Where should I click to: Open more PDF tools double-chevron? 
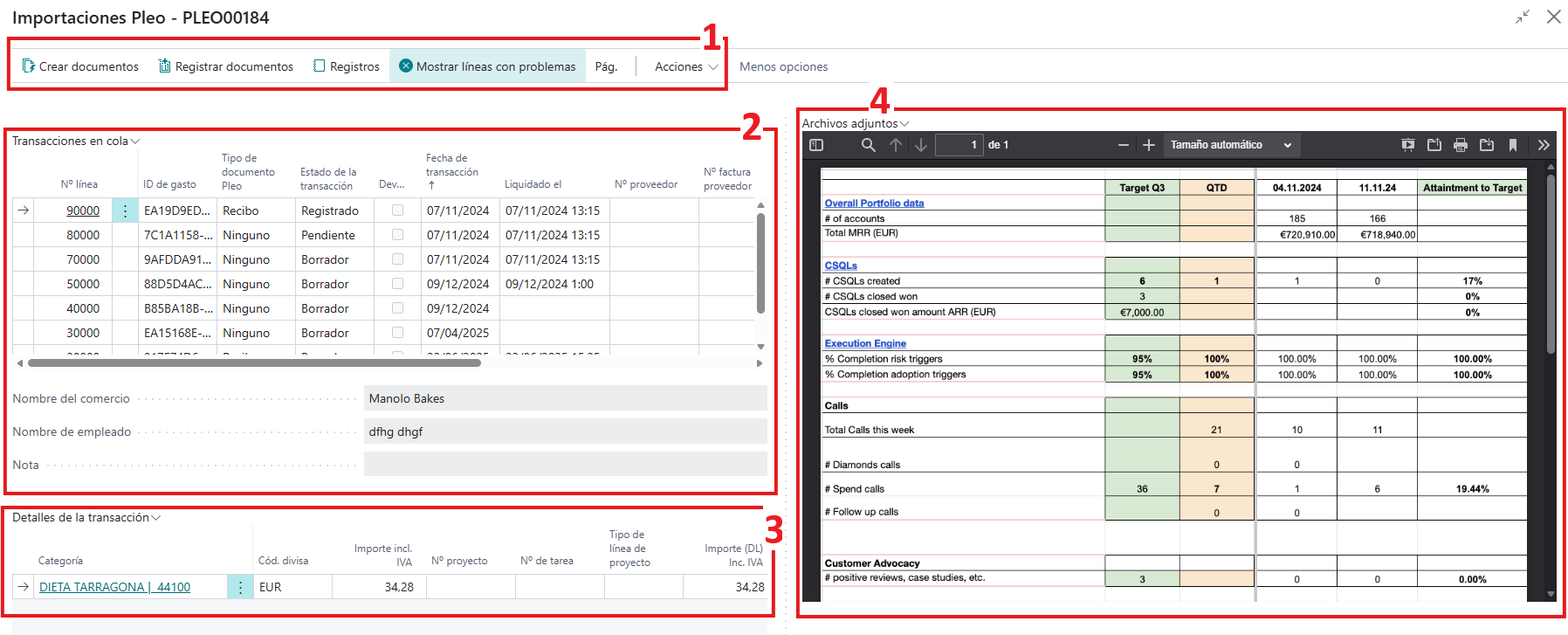pos(1544,145)
